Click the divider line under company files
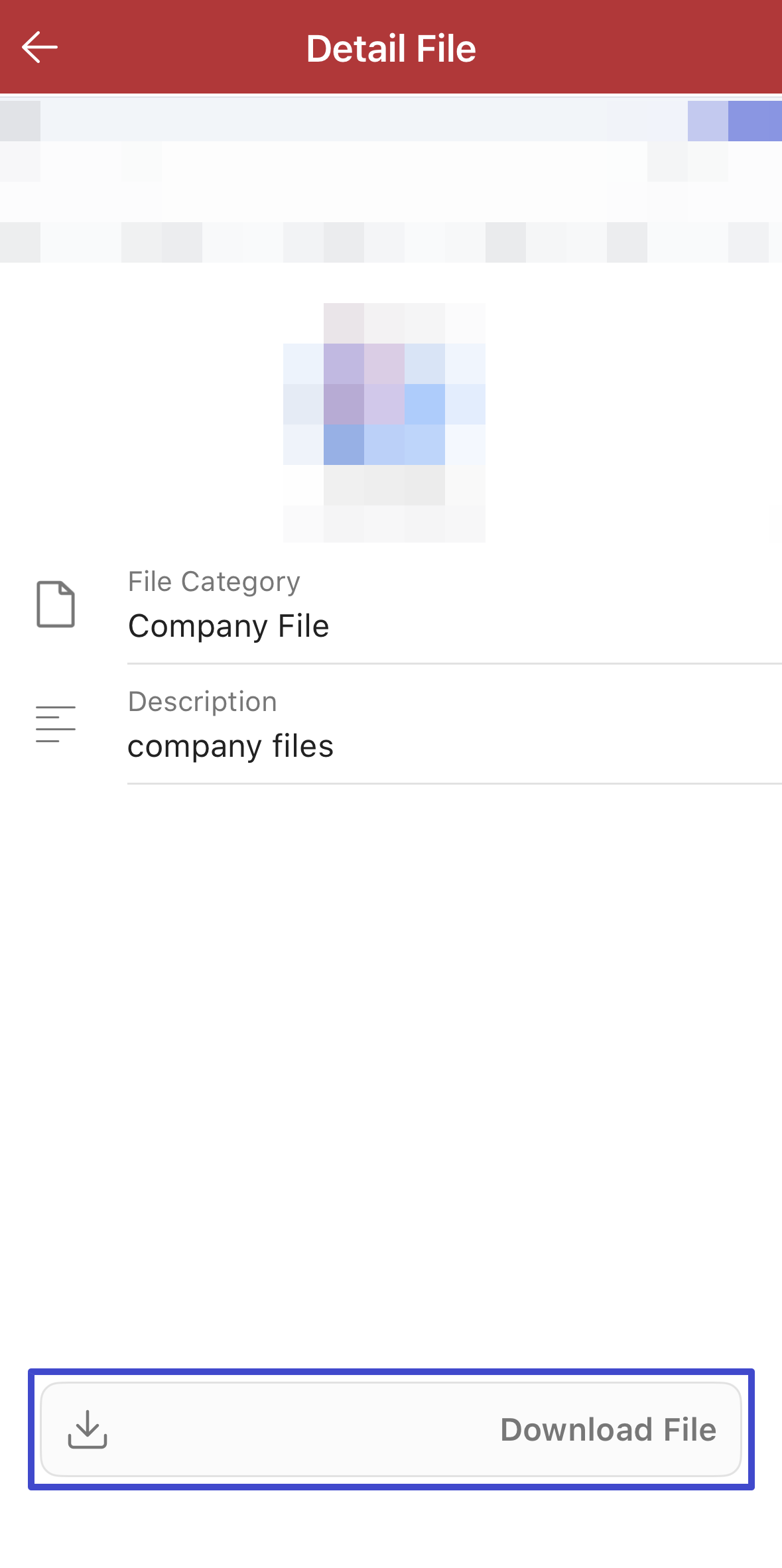 (454, 783)
